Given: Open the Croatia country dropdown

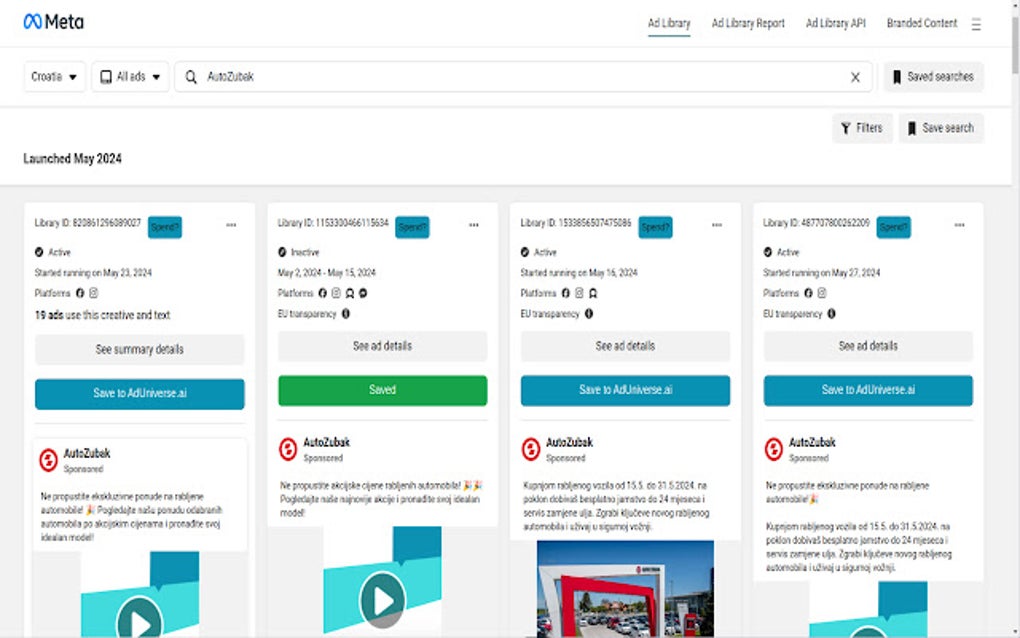Looking at the screenshot, I should 54,76.
